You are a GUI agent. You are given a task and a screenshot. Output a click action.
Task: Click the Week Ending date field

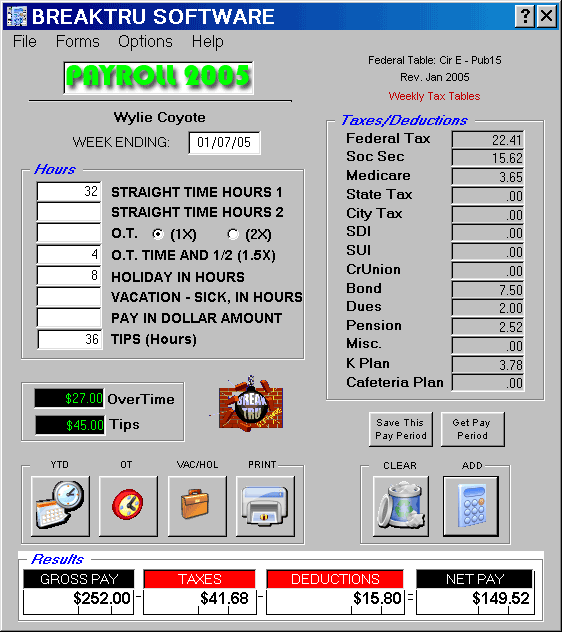(224, 143)
